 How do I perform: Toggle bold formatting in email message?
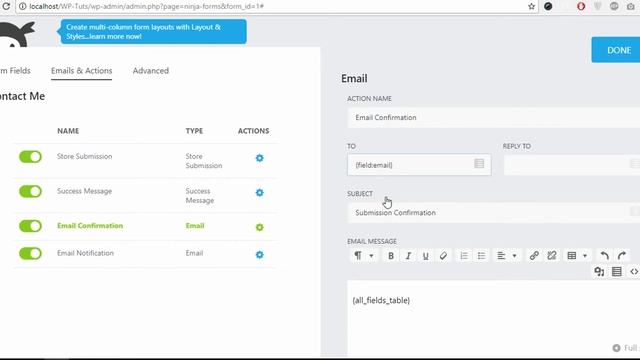click(391, 256)
